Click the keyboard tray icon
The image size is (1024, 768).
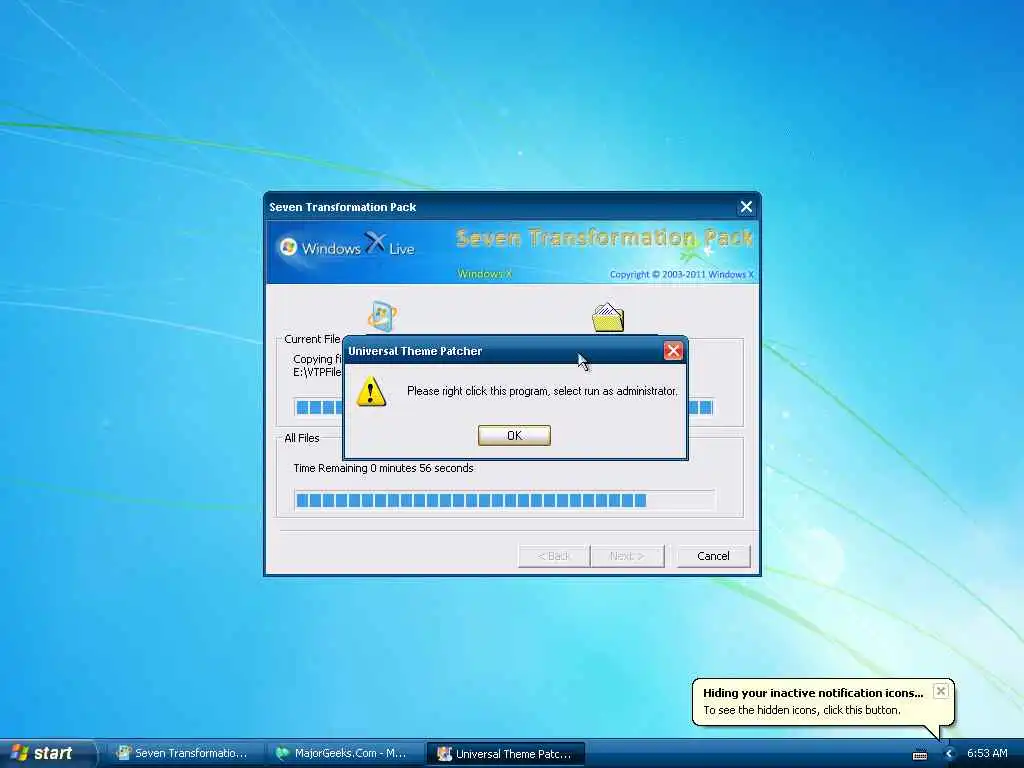tap(920, 754)
